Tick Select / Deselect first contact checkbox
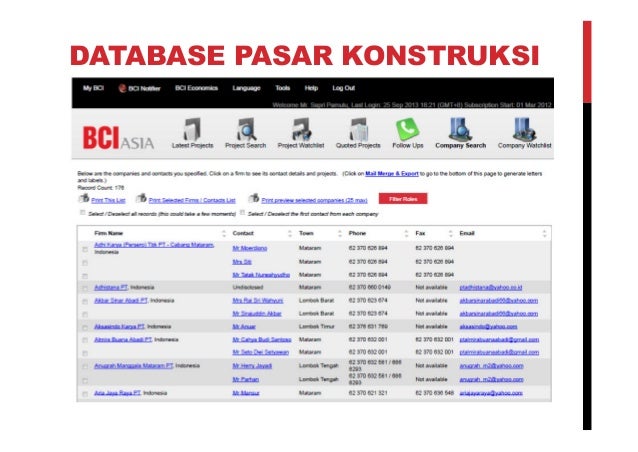Image resolution: width=638 pixels, height=452 pixels. (x=243, y=212)
